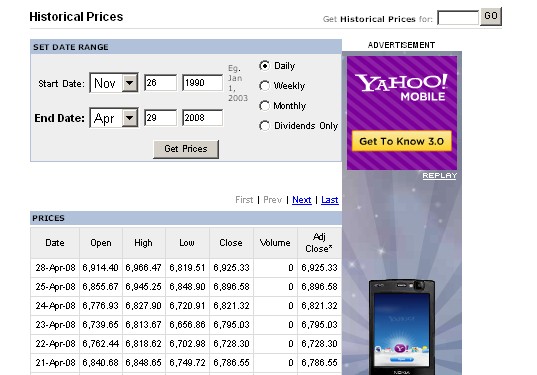Viewport: 537px width, 375px height.
Task: Select the Daily radio button
Action: coord(264,65)
